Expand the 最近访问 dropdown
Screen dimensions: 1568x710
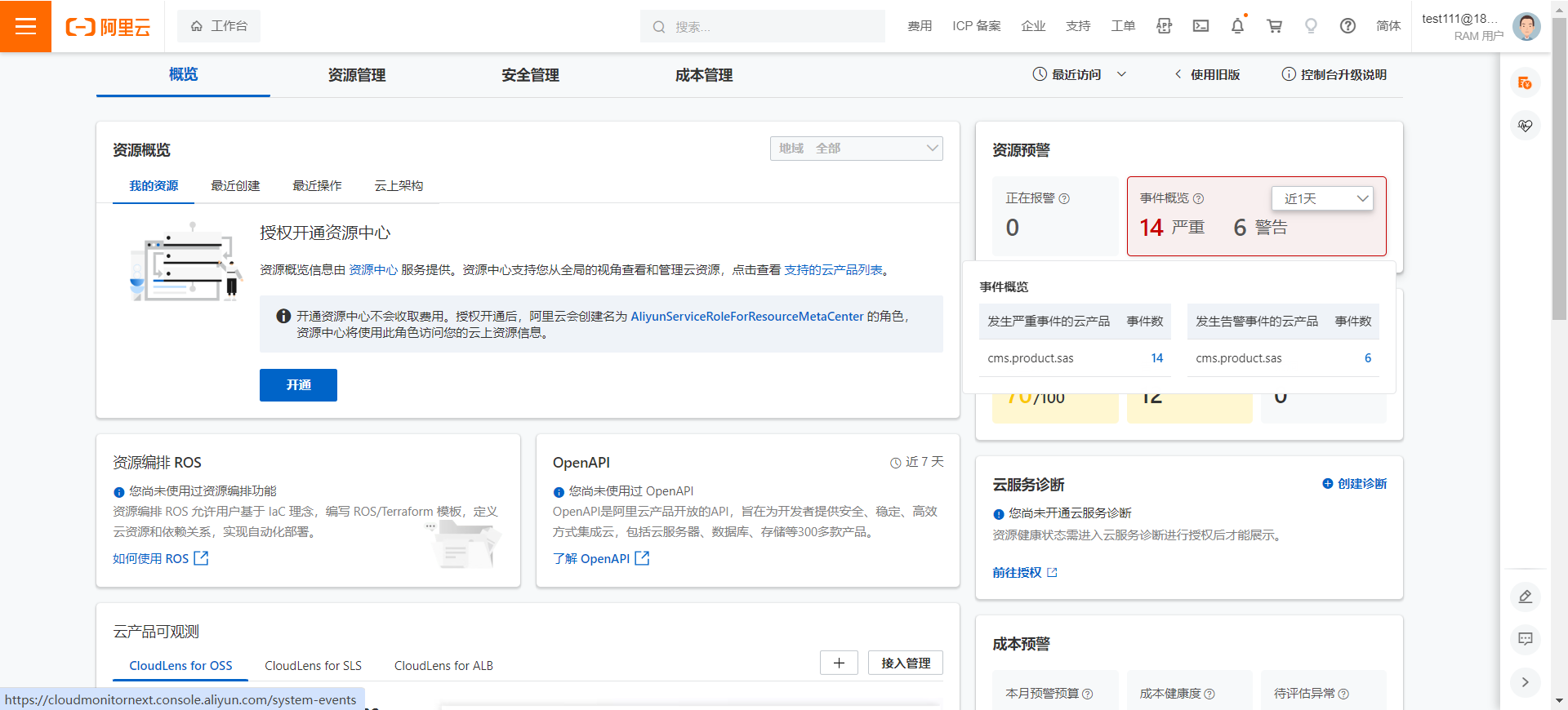(1080, 74)
